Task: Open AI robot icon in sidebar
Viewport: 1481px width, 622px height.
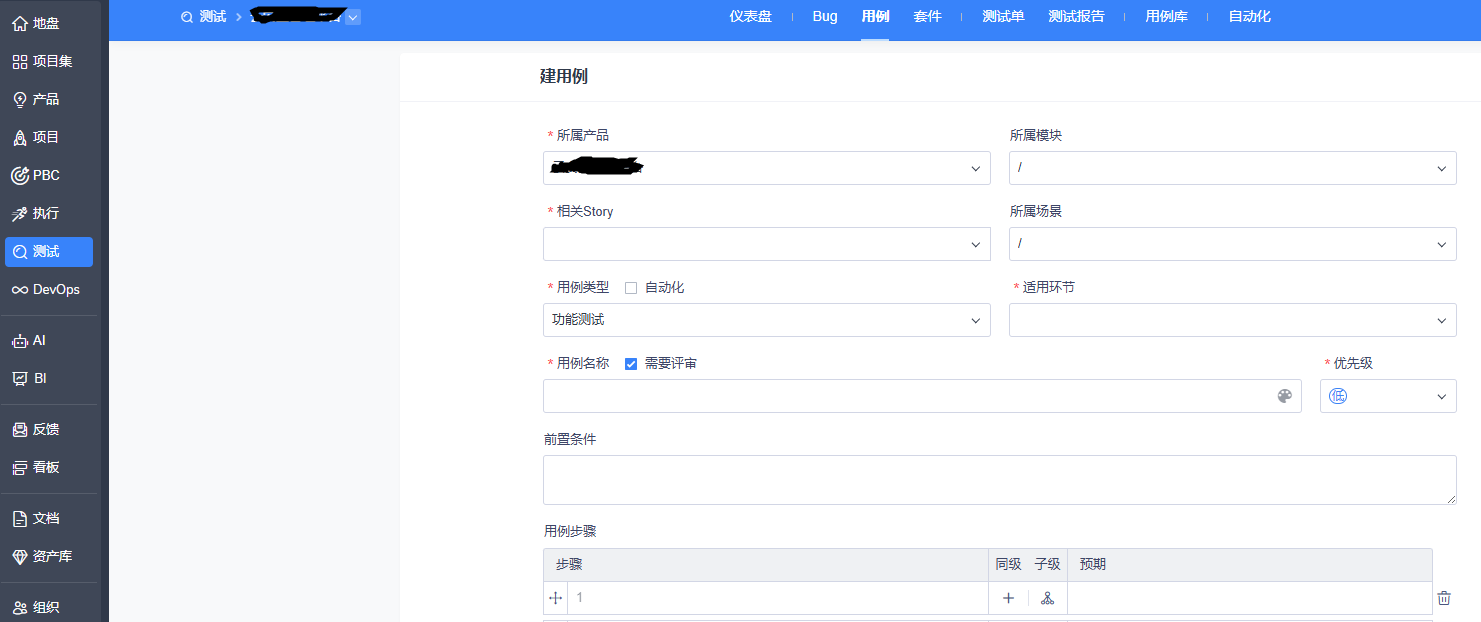Action: (20, 340)
